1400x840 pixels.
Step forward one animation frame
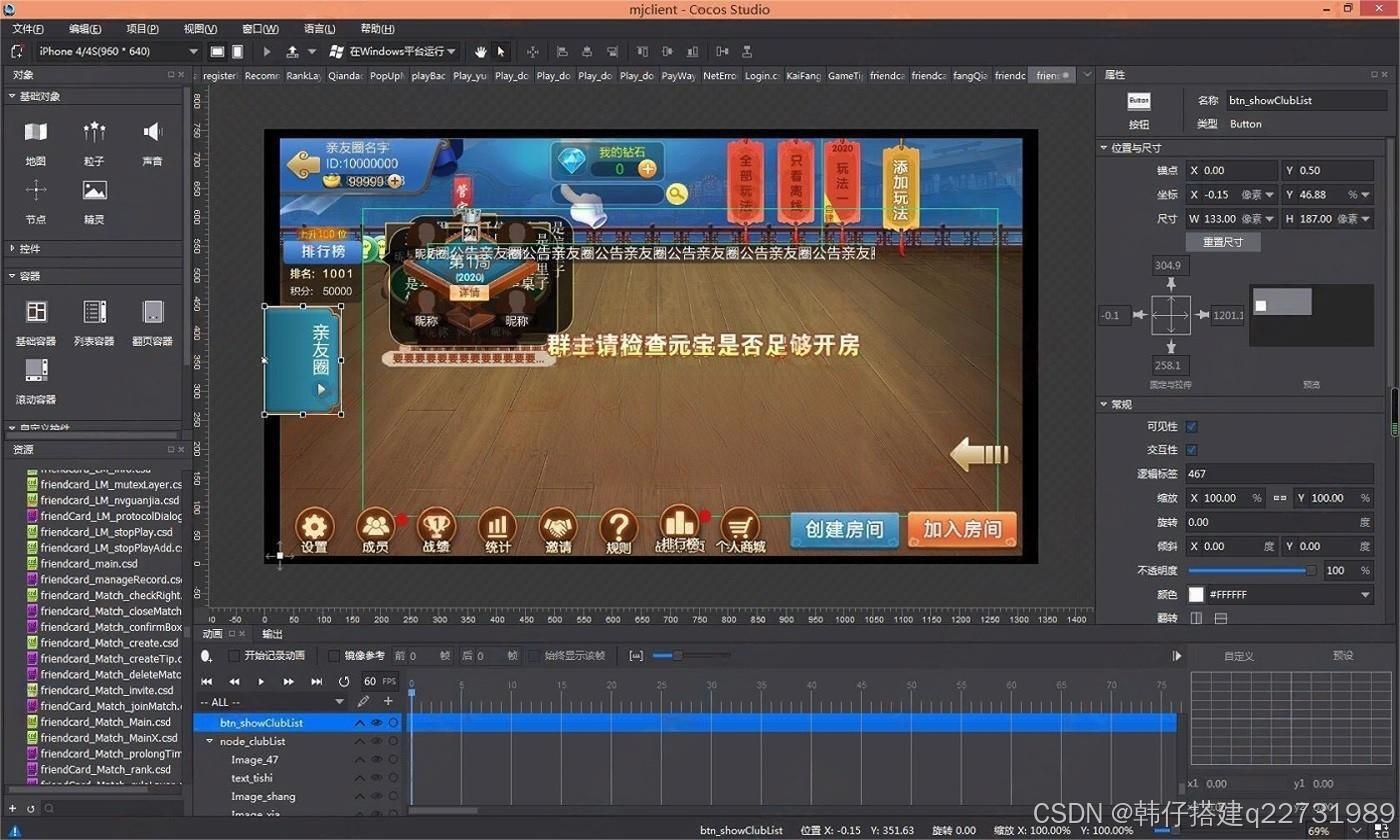pyautogui.click(x=289, y=681)
